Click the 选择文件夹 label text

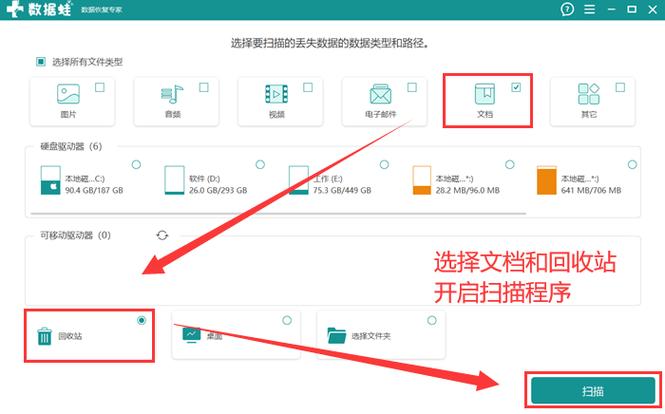coord(371,336)
